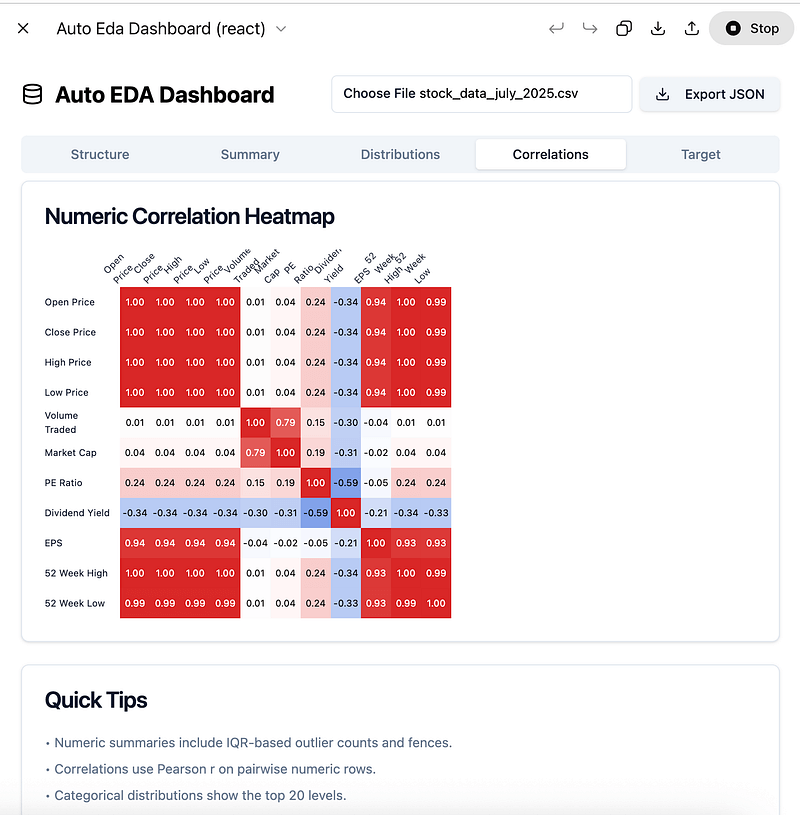The image size is (800, 815).
Task: Click the 52 Week Low row label
Action: pyautogui.click(x=75, y=603)
